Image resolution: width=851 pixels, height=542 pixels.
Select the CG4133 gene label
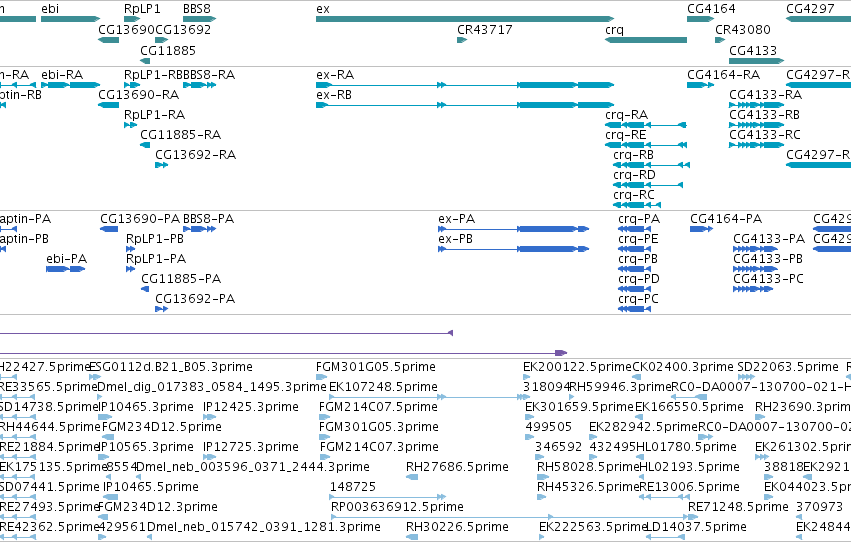(x=753, y=50)
